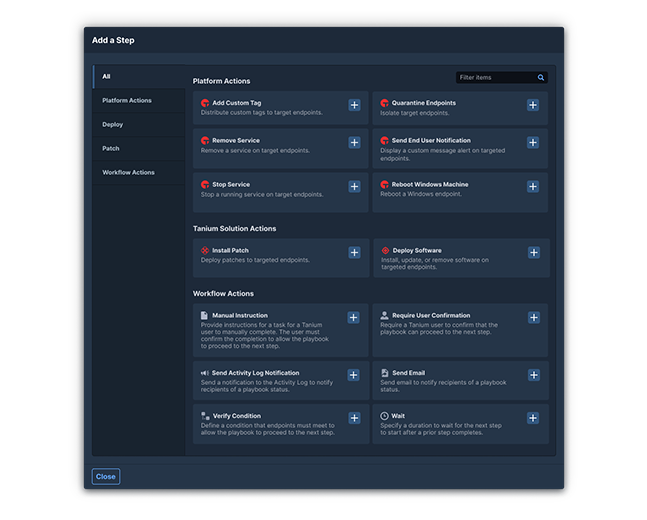Click the Send Activity Log Notification title
The height and width of the screenshot is (520, 647).
point(255,373)
